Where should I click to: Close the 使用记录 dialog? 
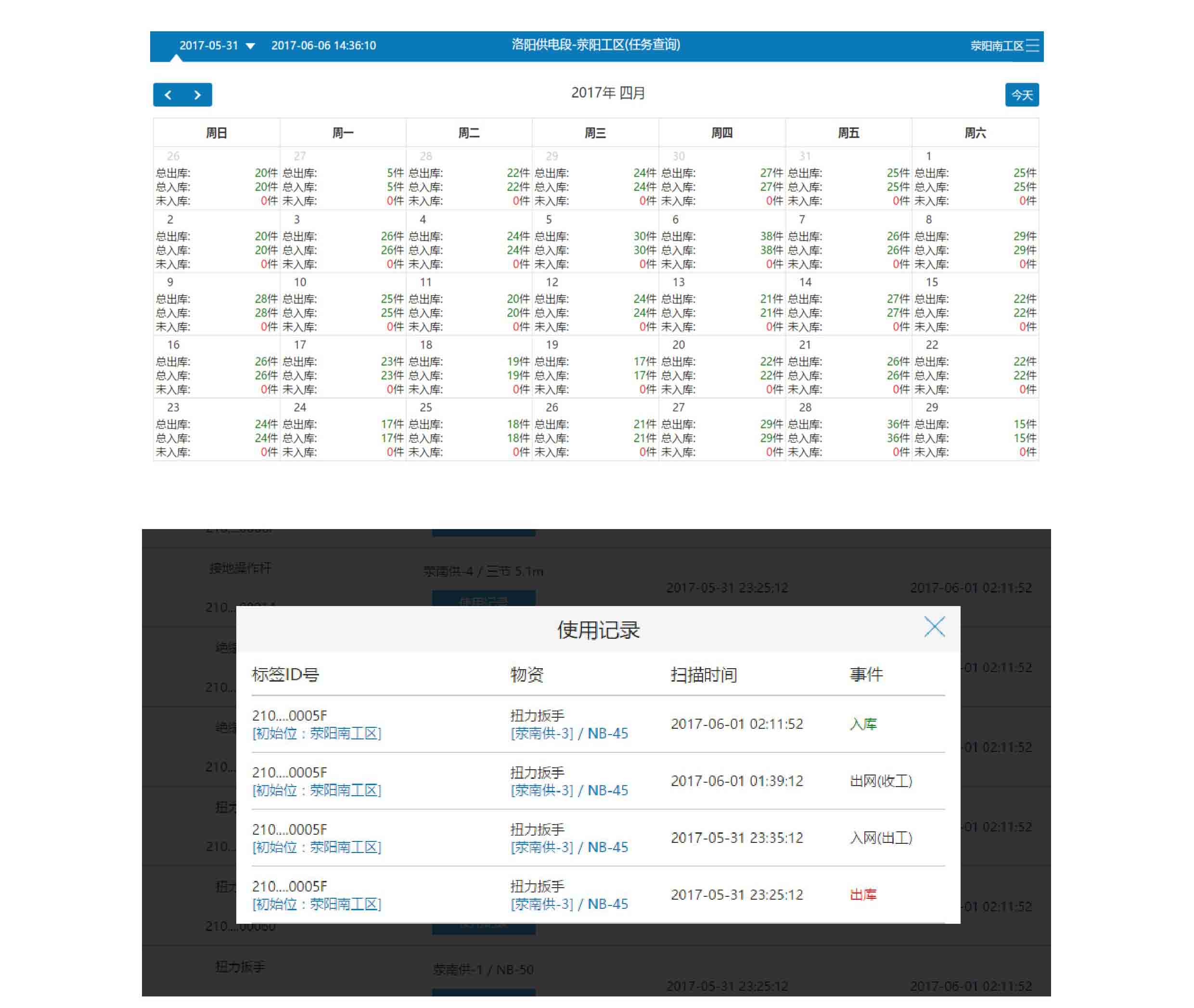click(934, 627)
